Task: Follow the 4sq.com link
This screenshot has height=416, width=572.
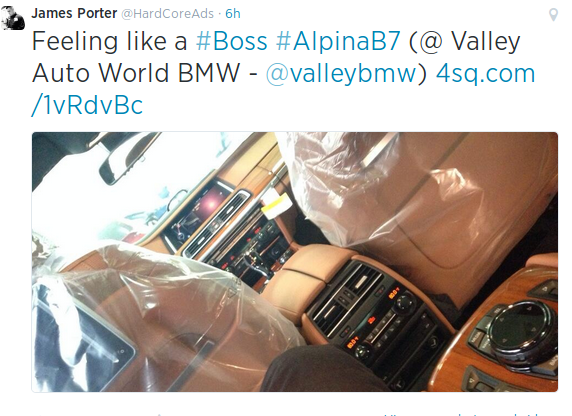Action: pos(486,73)
